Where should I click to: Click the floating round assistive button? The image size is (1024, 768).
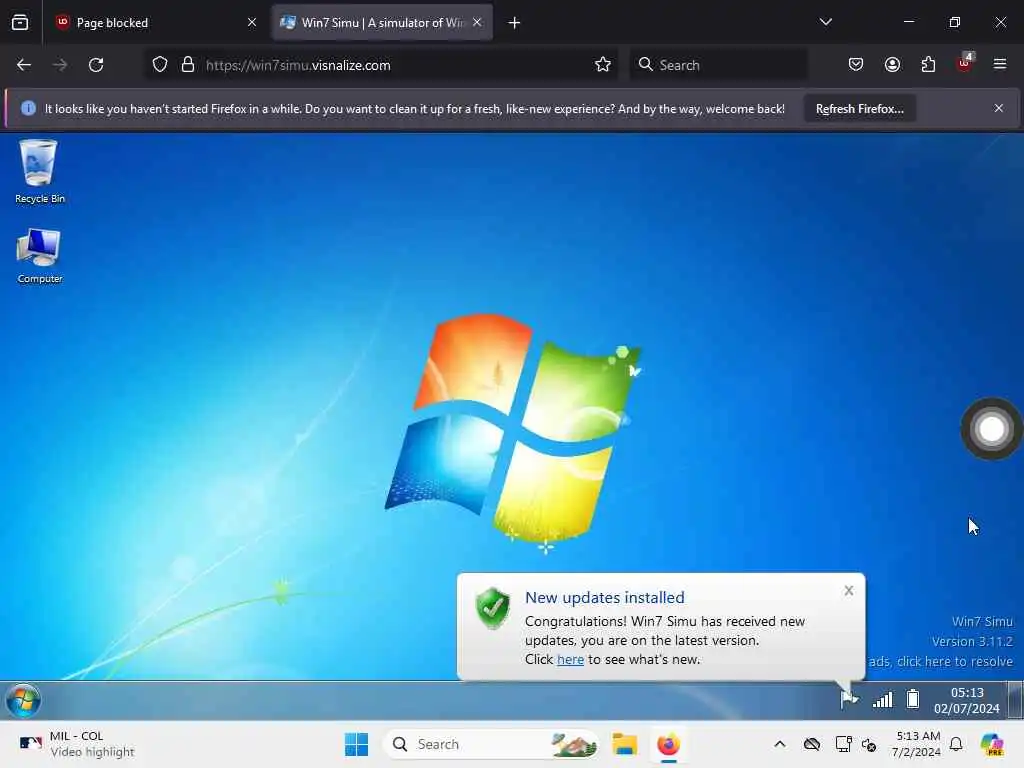coord(991,429)
